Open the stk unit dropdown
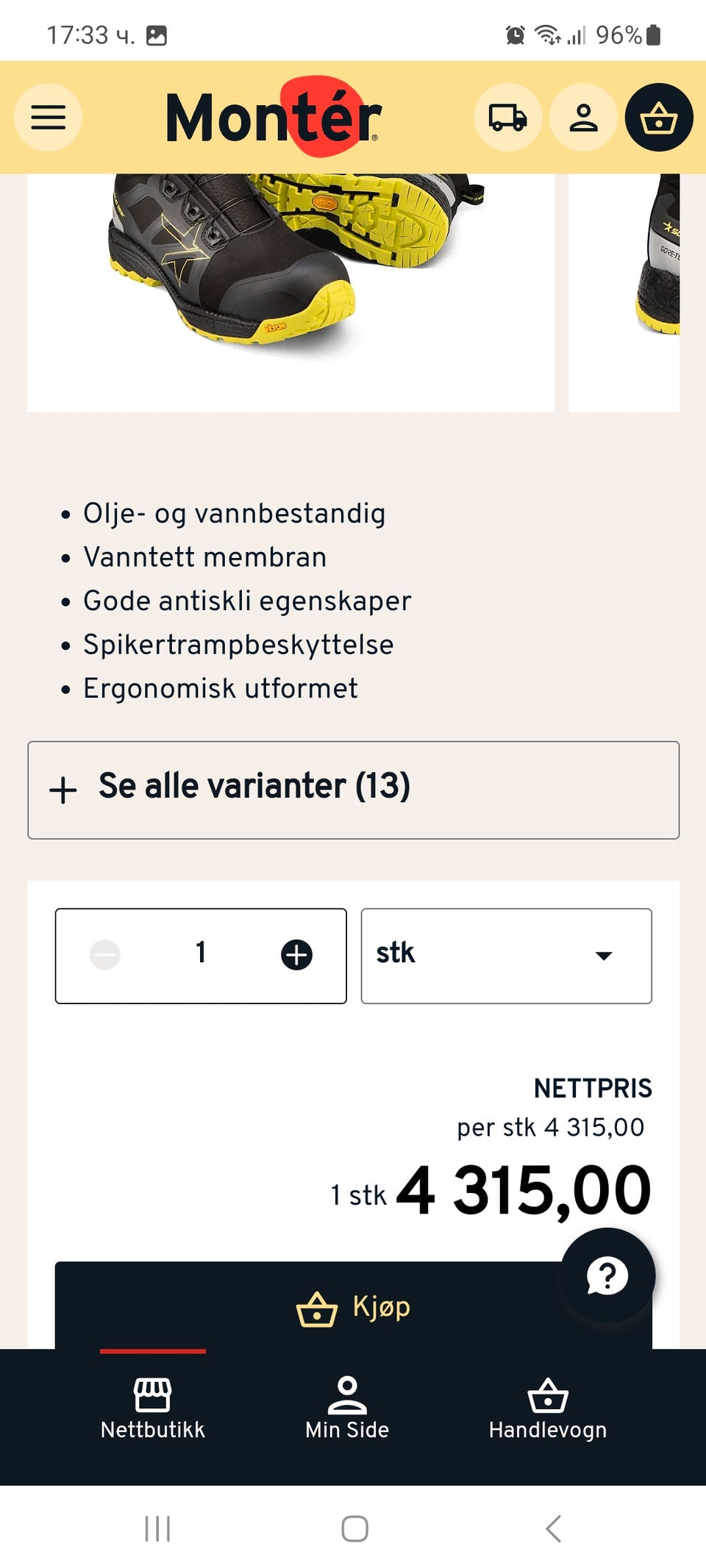706x1568 pixels. [x=506, y=954]
